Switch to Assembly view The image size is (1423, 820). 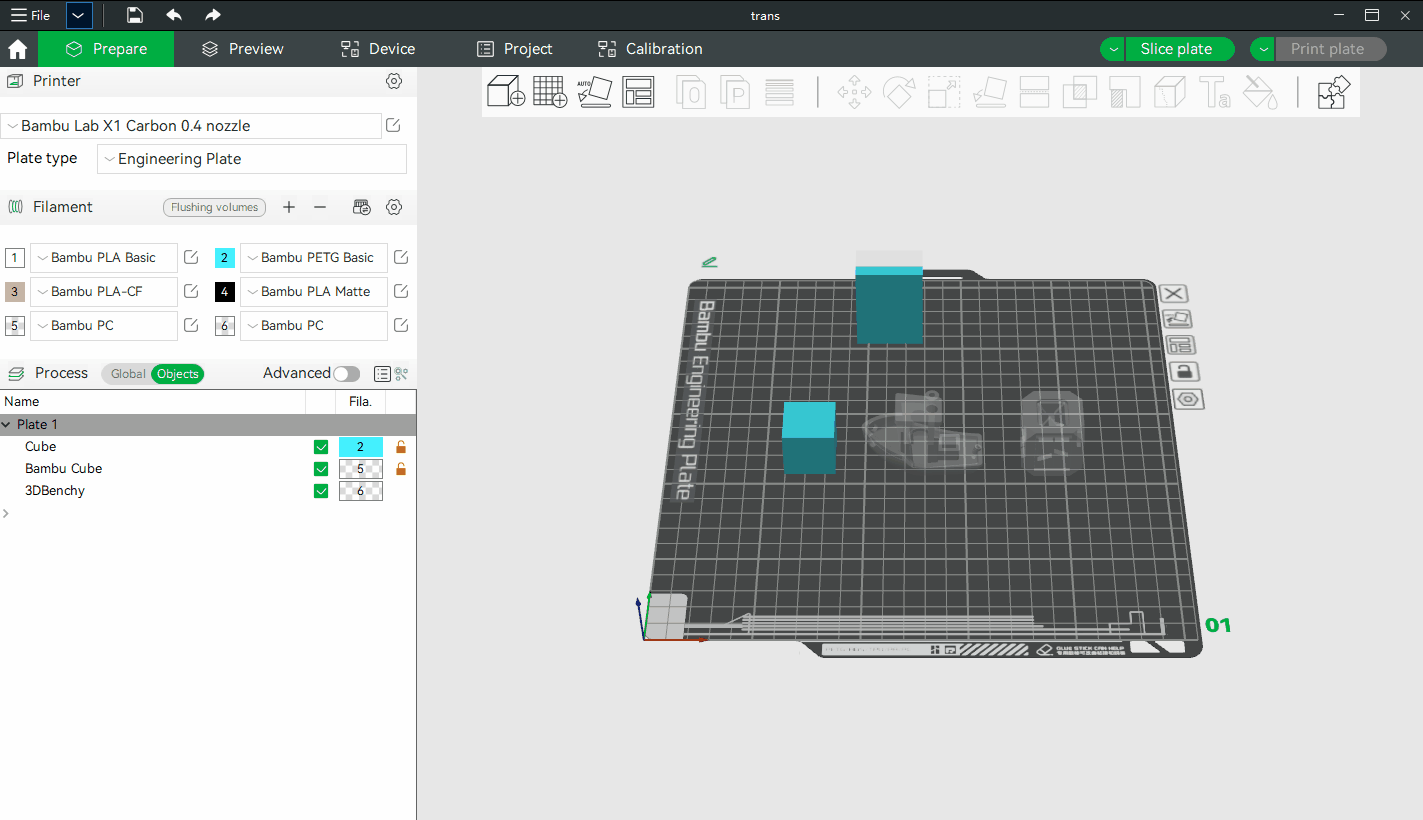[1334, 92]
